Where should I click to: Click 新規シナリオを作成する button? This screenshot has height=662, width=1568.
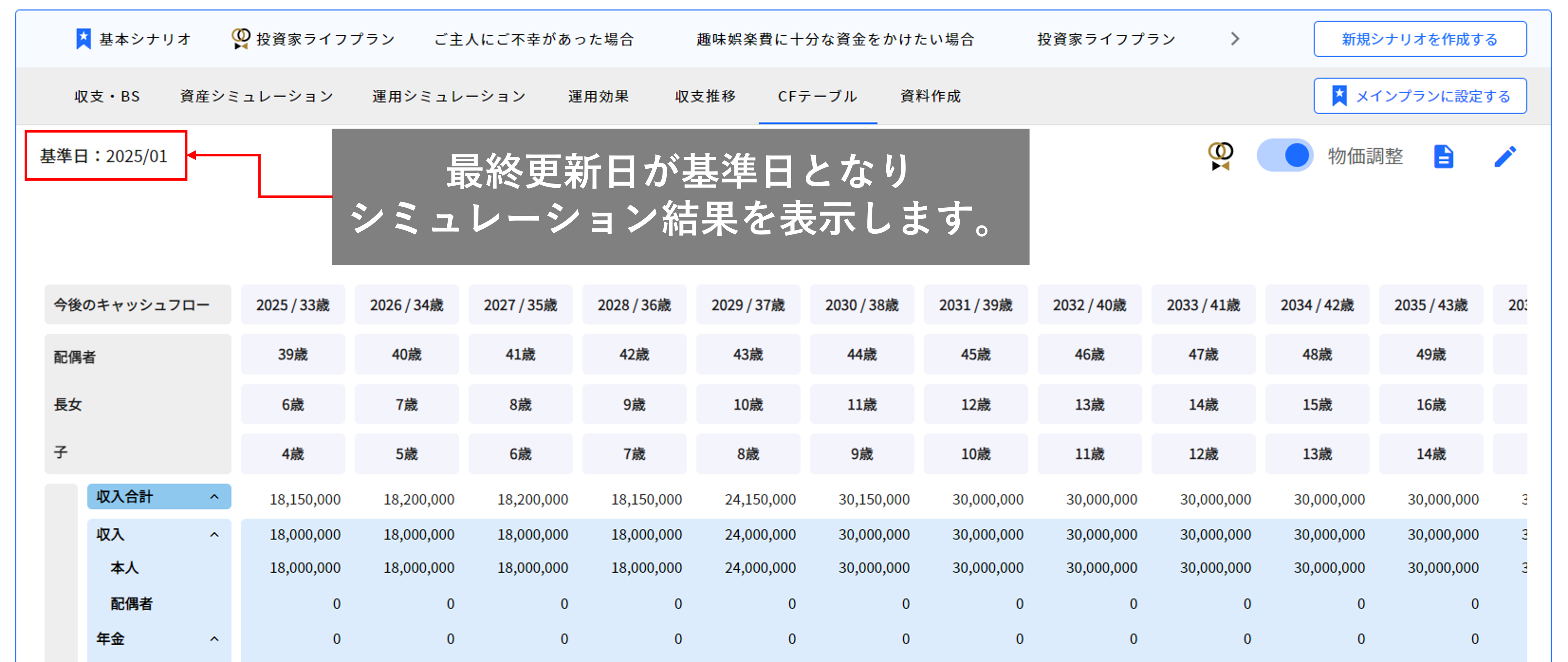[1419, 39]
